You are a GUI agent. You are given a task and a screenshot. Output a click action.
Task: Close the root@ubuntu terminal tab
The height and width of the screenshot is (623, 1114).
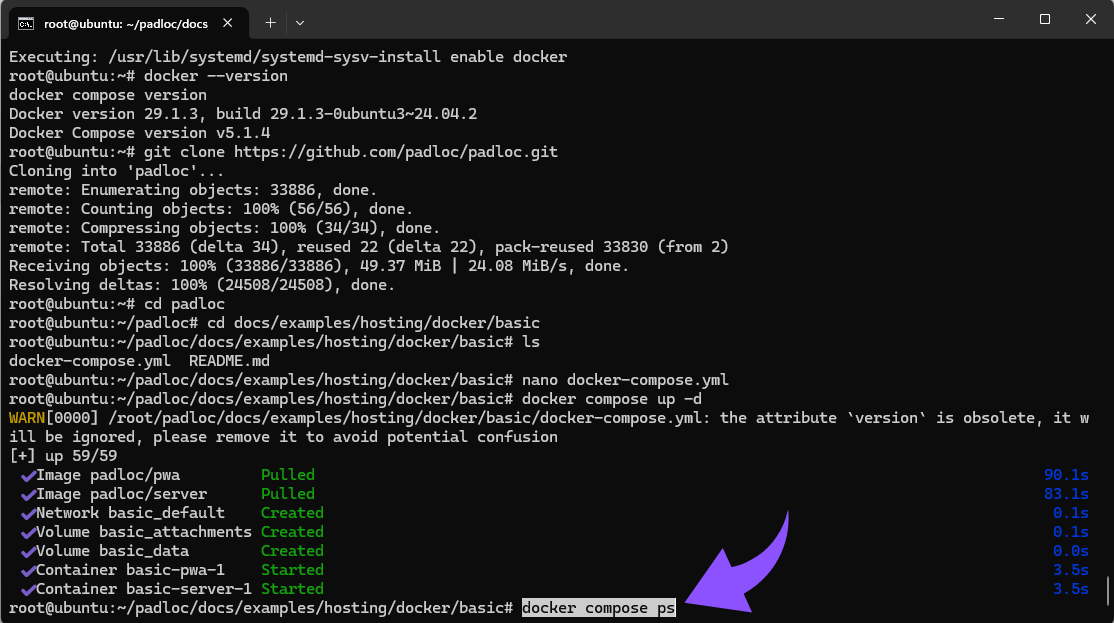[227, 23]
